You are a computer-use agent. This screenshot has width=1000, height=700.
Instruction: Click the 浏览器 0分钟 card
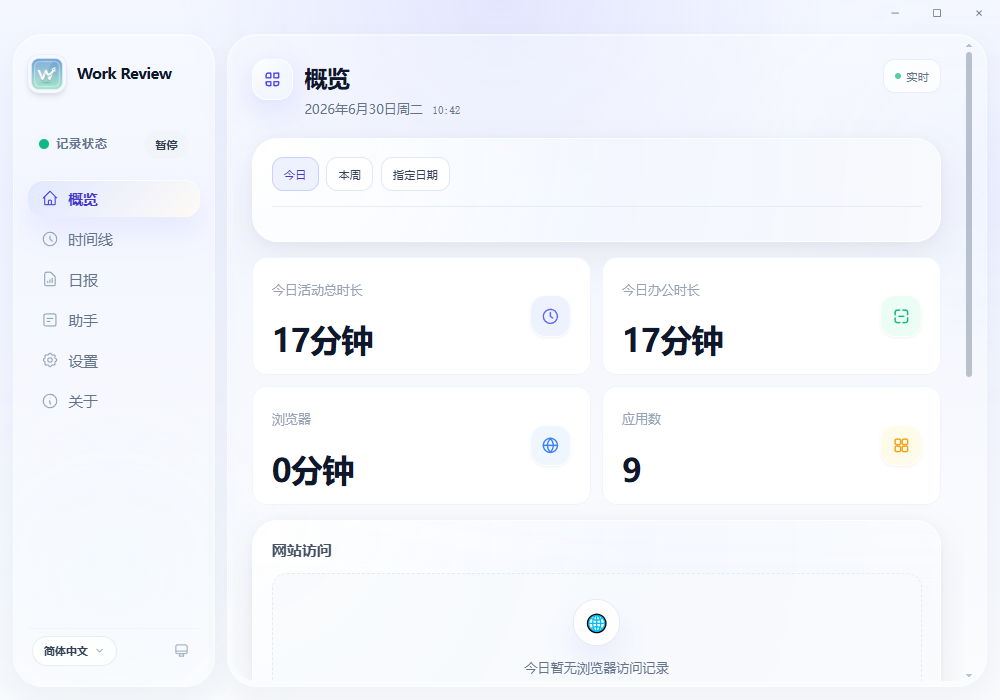click(x=422, y=446)
